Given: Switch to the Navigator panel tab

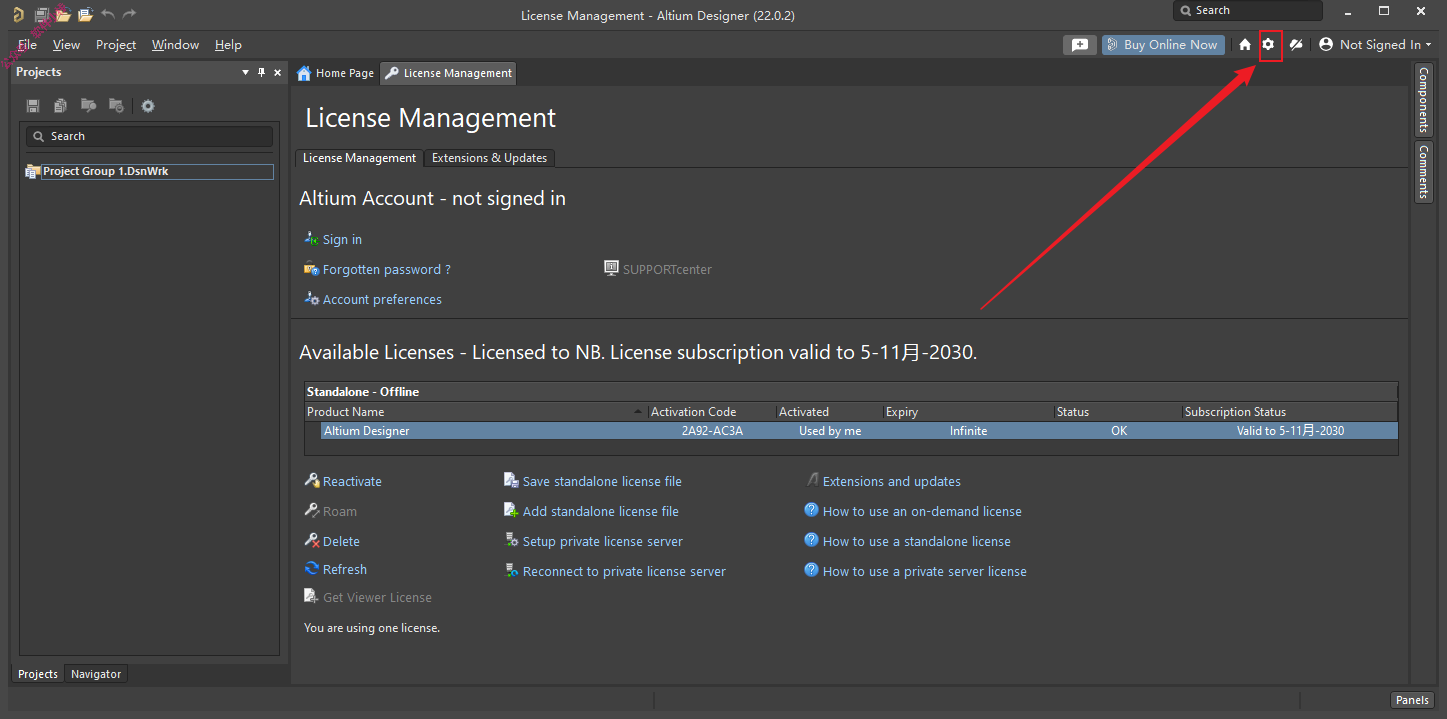Looking at the screenshot, I should tap(96, 674).
